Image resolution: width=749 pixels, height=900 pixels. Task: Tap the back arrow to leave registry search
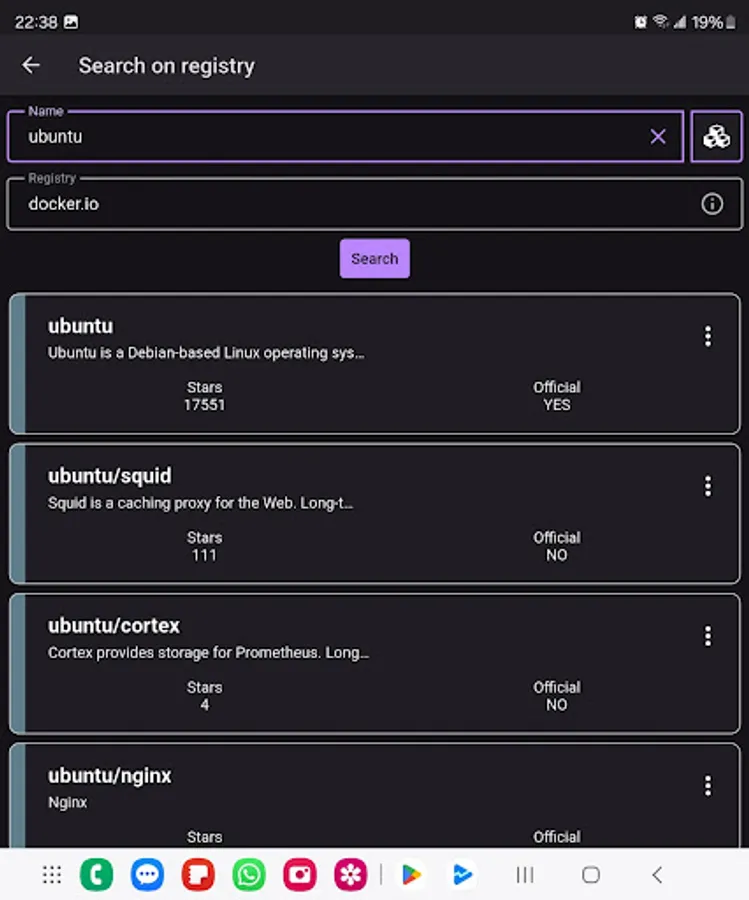(30, 65)
